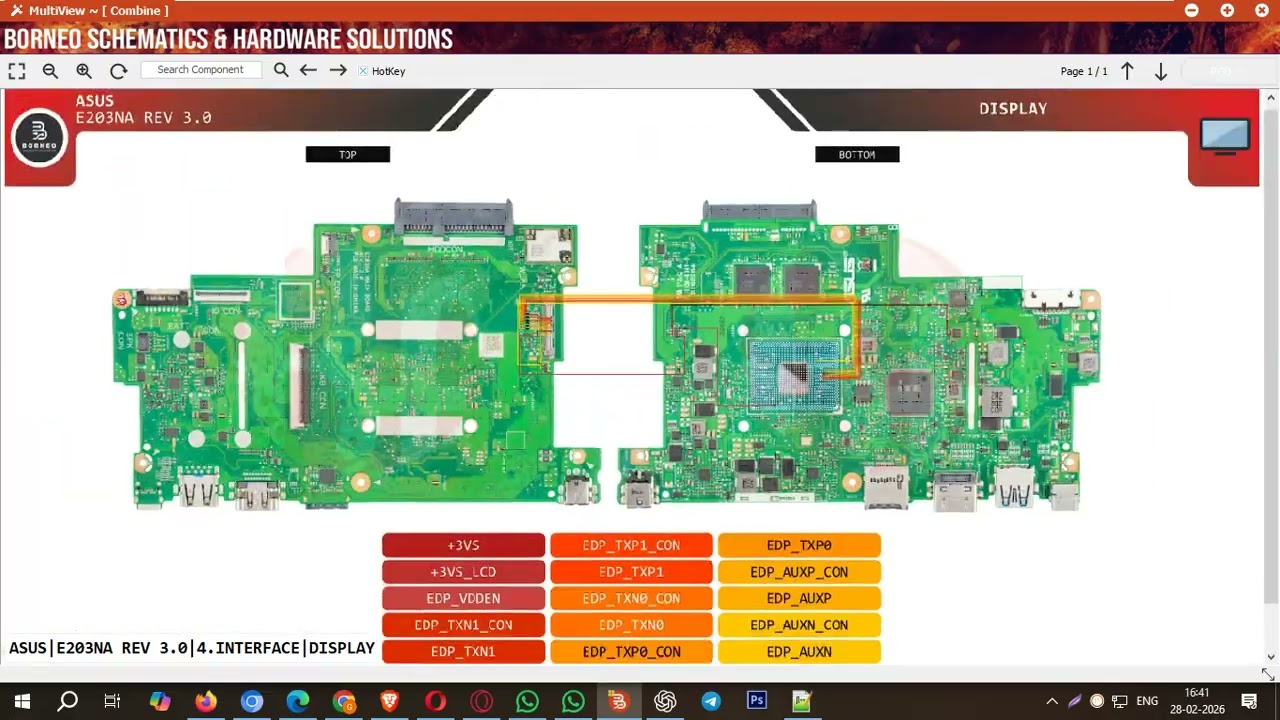This screenshot has height=720, width=1280.
Task: Open the taskbar clock and date
Action: point(1197,701)
